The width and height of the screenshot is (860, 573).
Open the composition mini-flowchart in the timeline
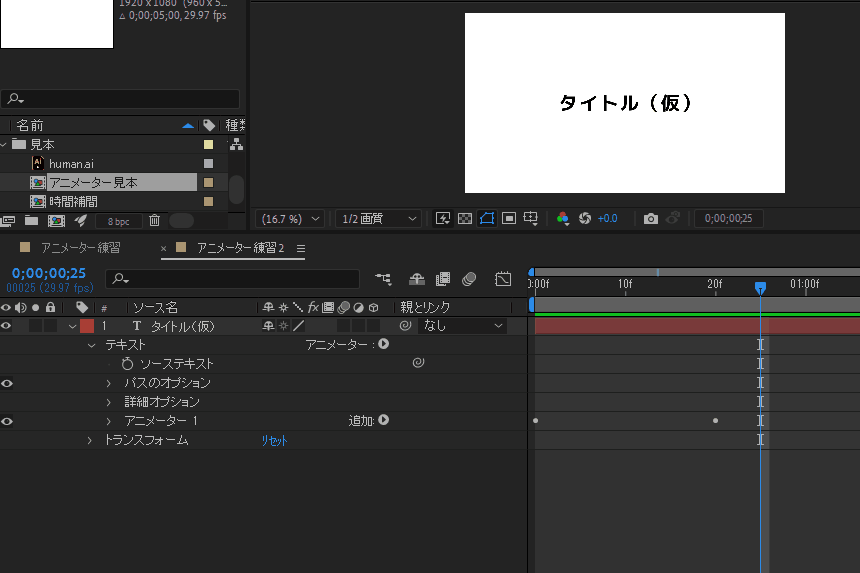383,279
